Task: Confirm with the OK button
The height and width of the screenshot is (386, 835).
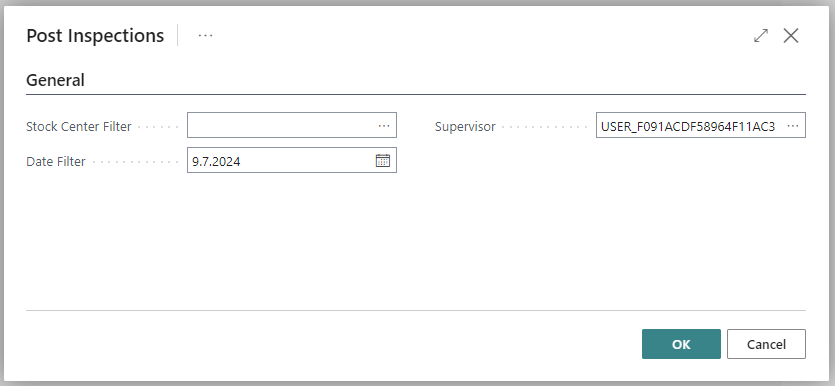Action: point(681,344)
